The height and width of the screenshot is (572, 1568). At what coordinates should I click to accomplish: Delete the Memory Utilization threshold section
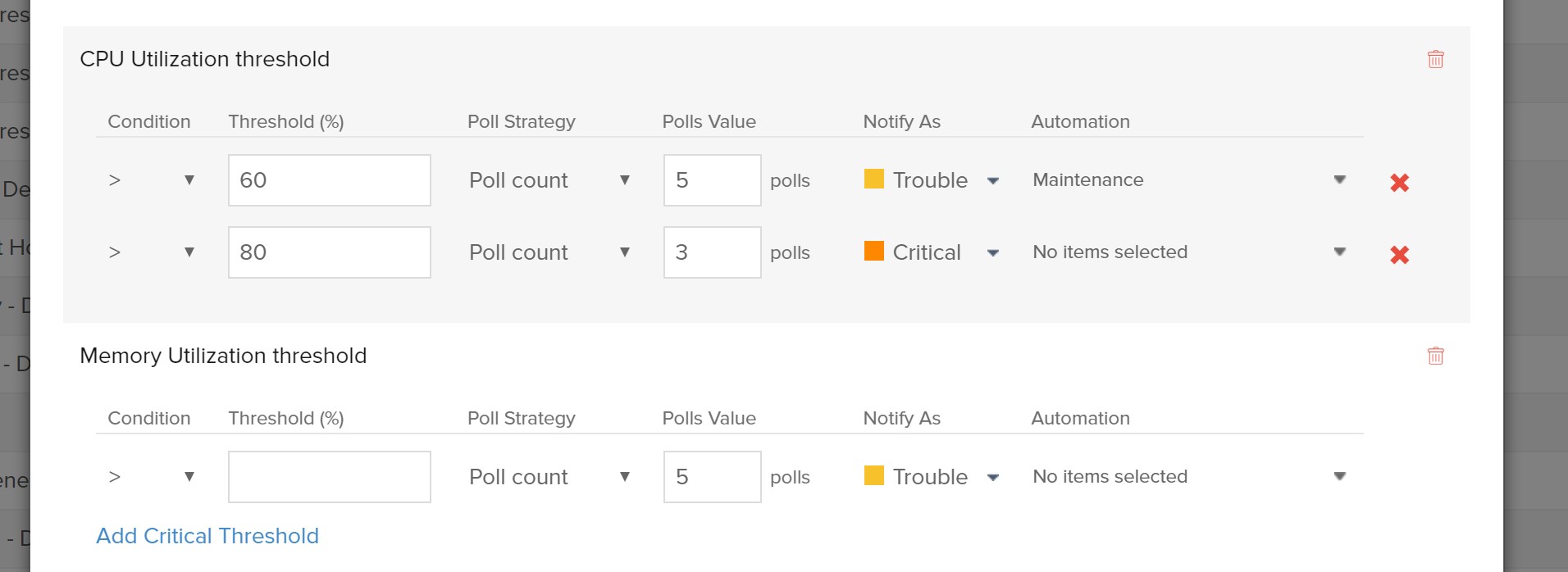point(1435,356)
